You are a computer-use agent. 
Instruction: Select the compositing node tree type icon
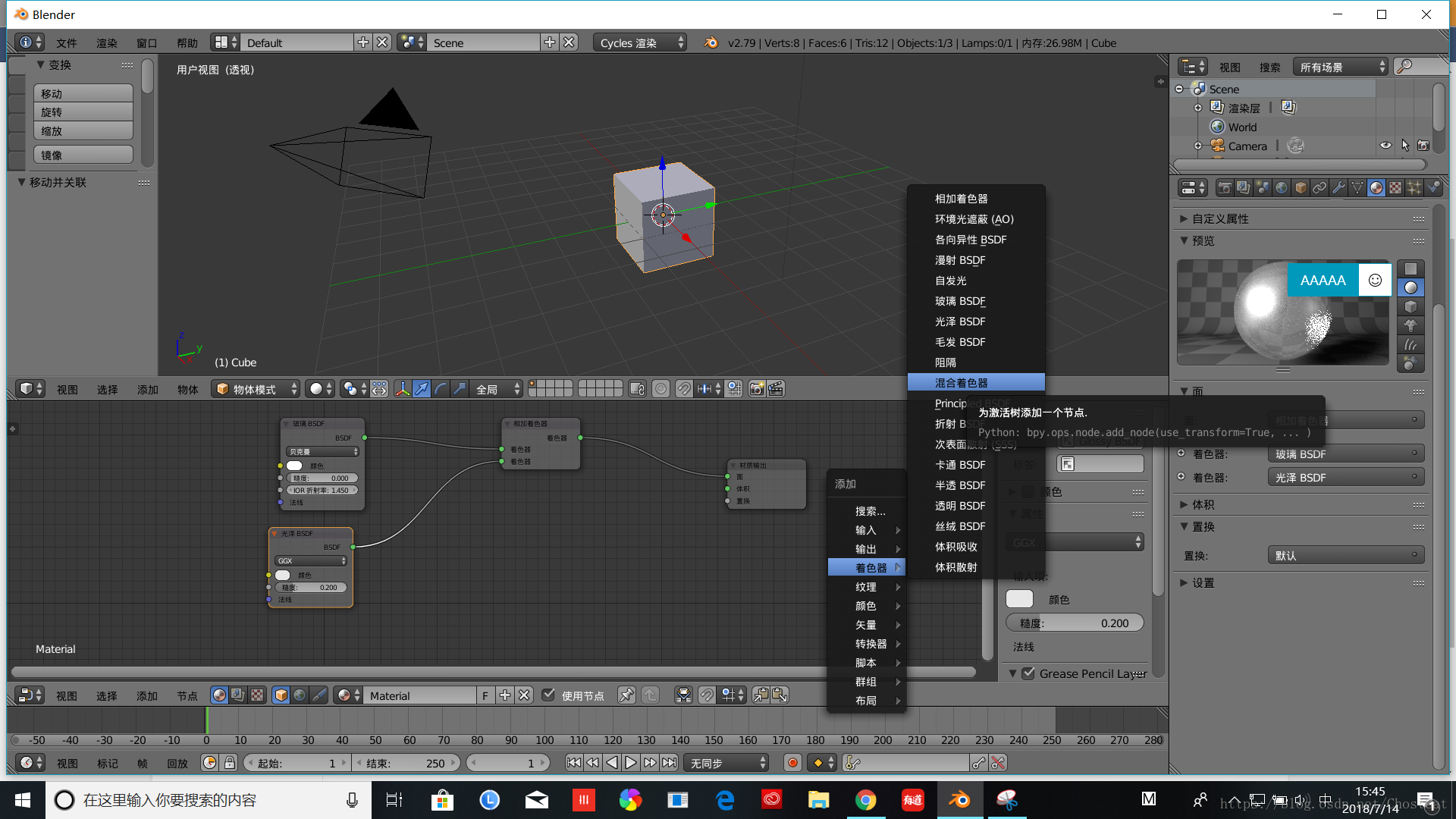pyautogui.click(x=238, y=695)
